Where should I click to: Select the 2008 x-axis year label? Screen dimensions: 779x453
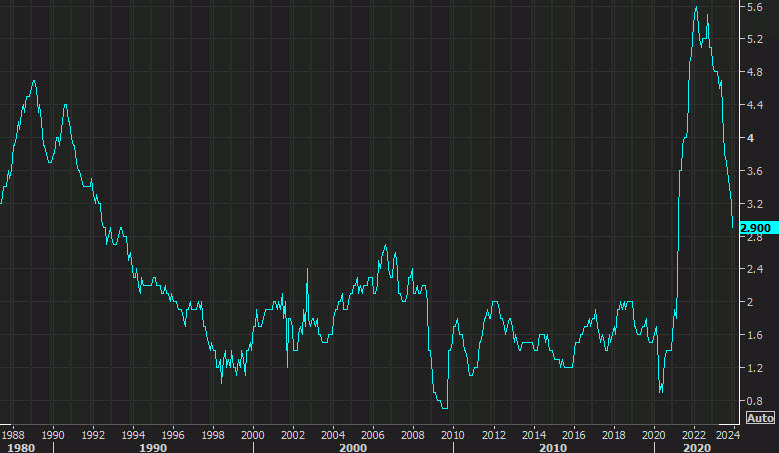pyautogui.click(x=412, y=435)
